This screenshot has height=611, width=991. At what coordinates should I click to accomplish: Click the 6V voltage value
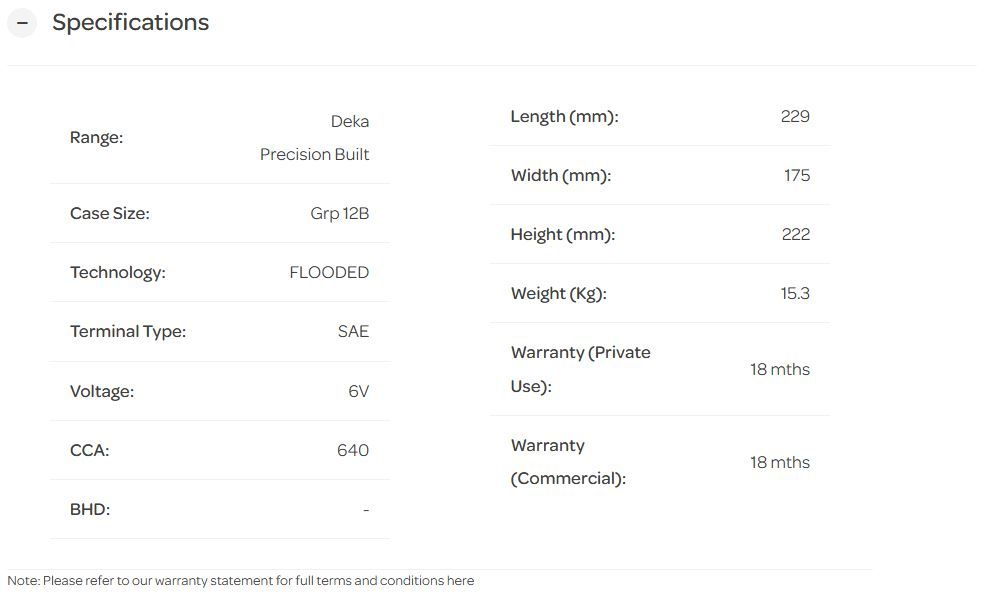point(358,391)
